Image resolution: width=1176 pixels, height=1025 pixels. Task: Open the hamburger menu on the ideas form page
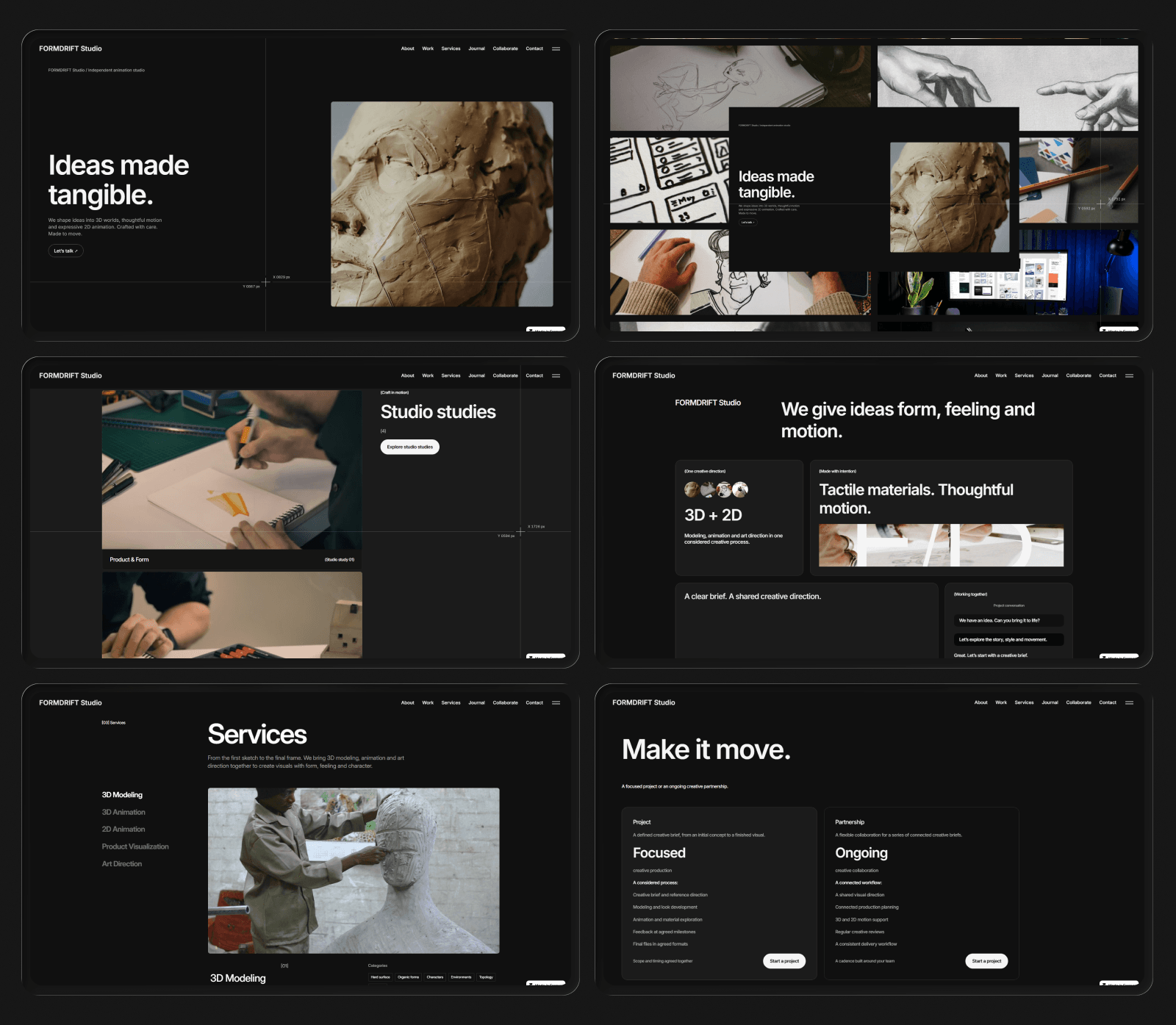[1129, 375]
